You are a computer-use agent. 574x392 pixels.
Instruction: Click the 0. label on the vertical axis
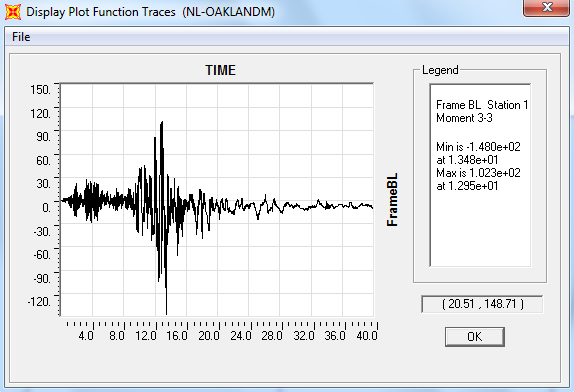click(46, 207)
